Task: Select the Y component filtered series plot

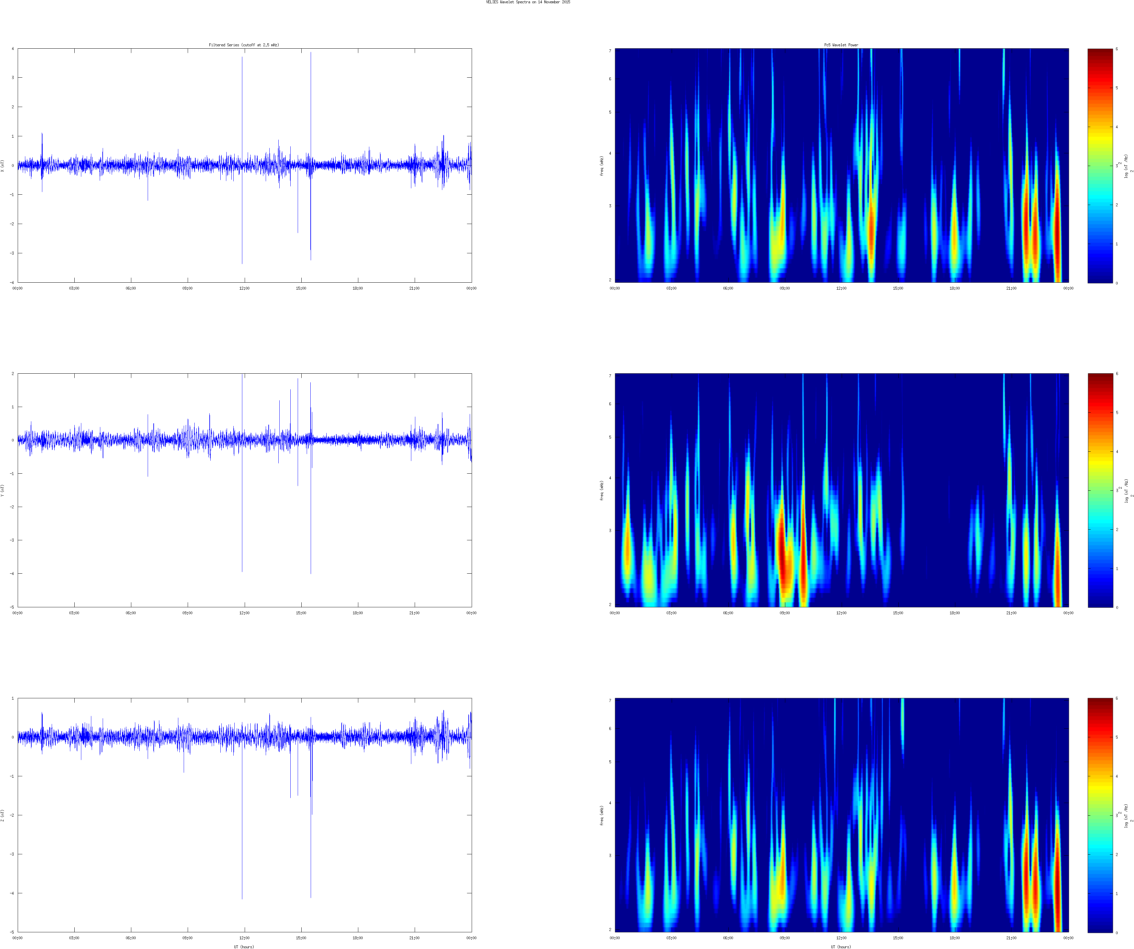Action: coord(244,490)
